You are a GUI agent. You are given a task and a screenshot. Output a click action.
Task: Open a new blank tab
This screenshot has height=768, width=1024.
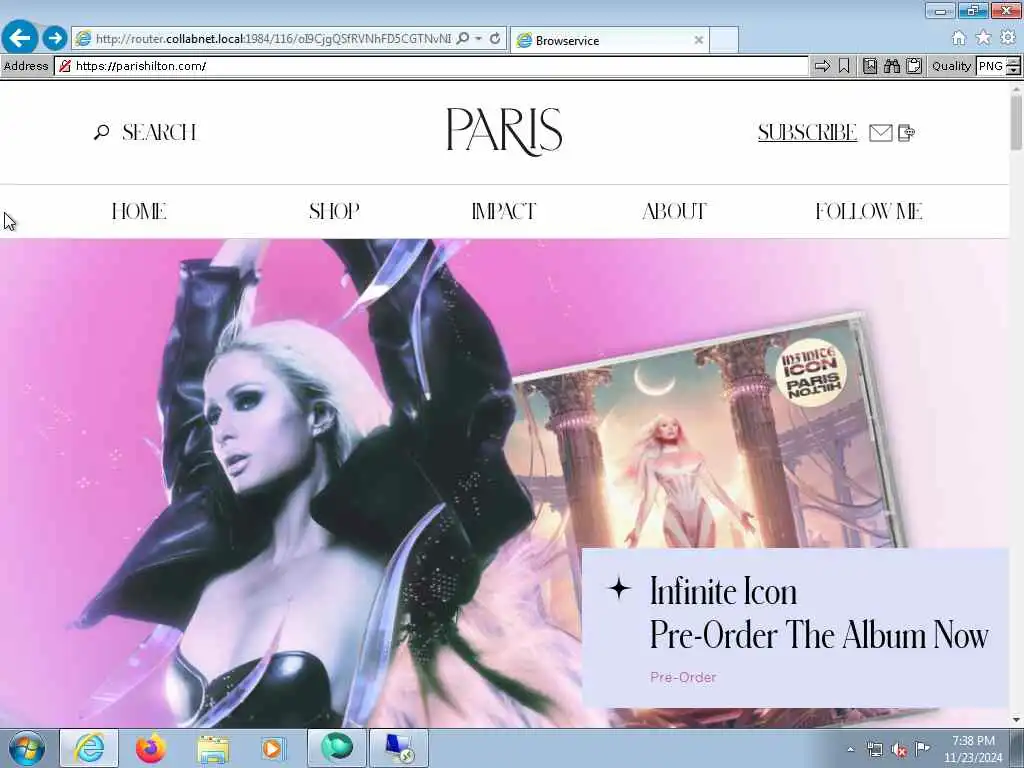724,40
